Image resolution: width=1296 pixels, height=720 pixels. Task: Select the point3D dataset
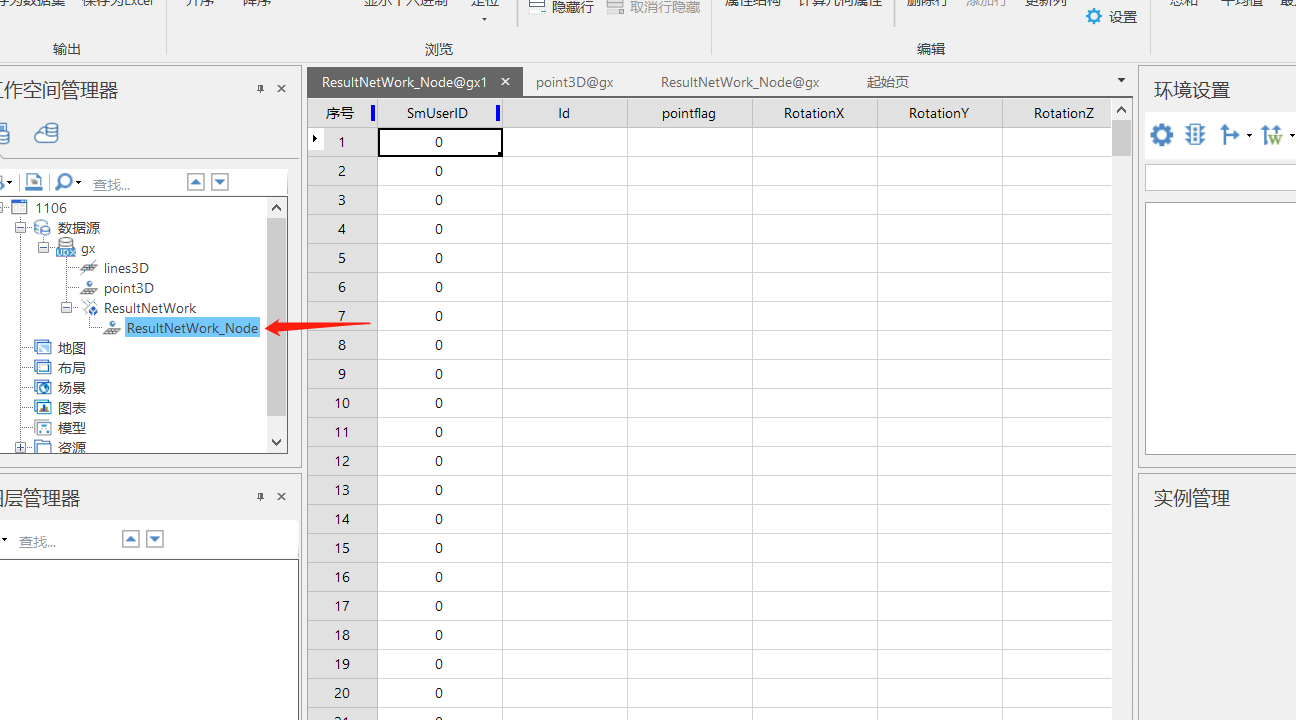[x=129, y=288]
